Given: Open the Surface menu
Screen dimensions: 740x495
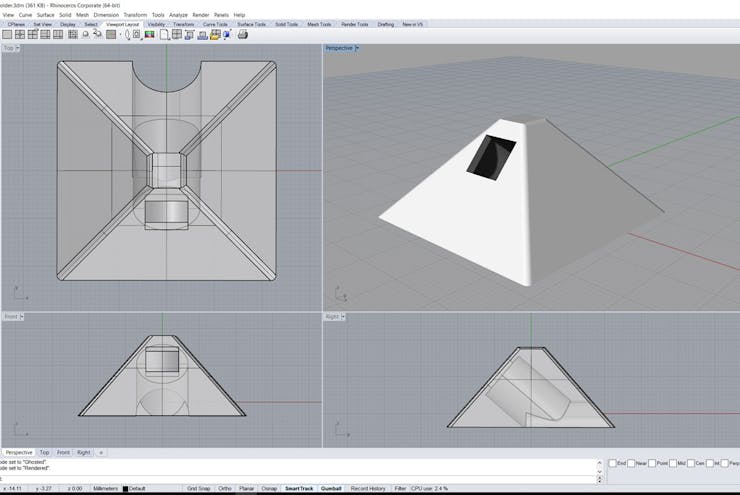Looking at the screenshot, I should click(46, 15).
